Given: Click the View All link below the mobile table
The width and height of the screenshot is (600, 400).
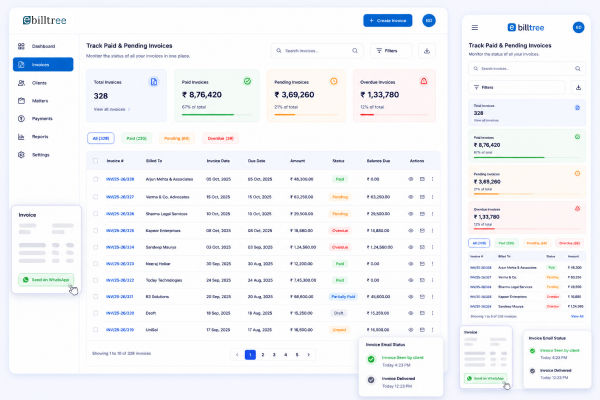Looking at the screenshot, I should point(577,317).
